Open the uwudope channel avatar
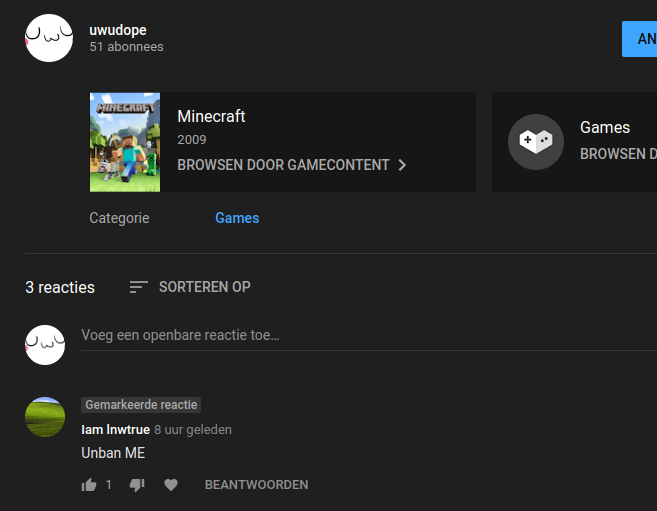The image size is (657, 511). point(49,38)
